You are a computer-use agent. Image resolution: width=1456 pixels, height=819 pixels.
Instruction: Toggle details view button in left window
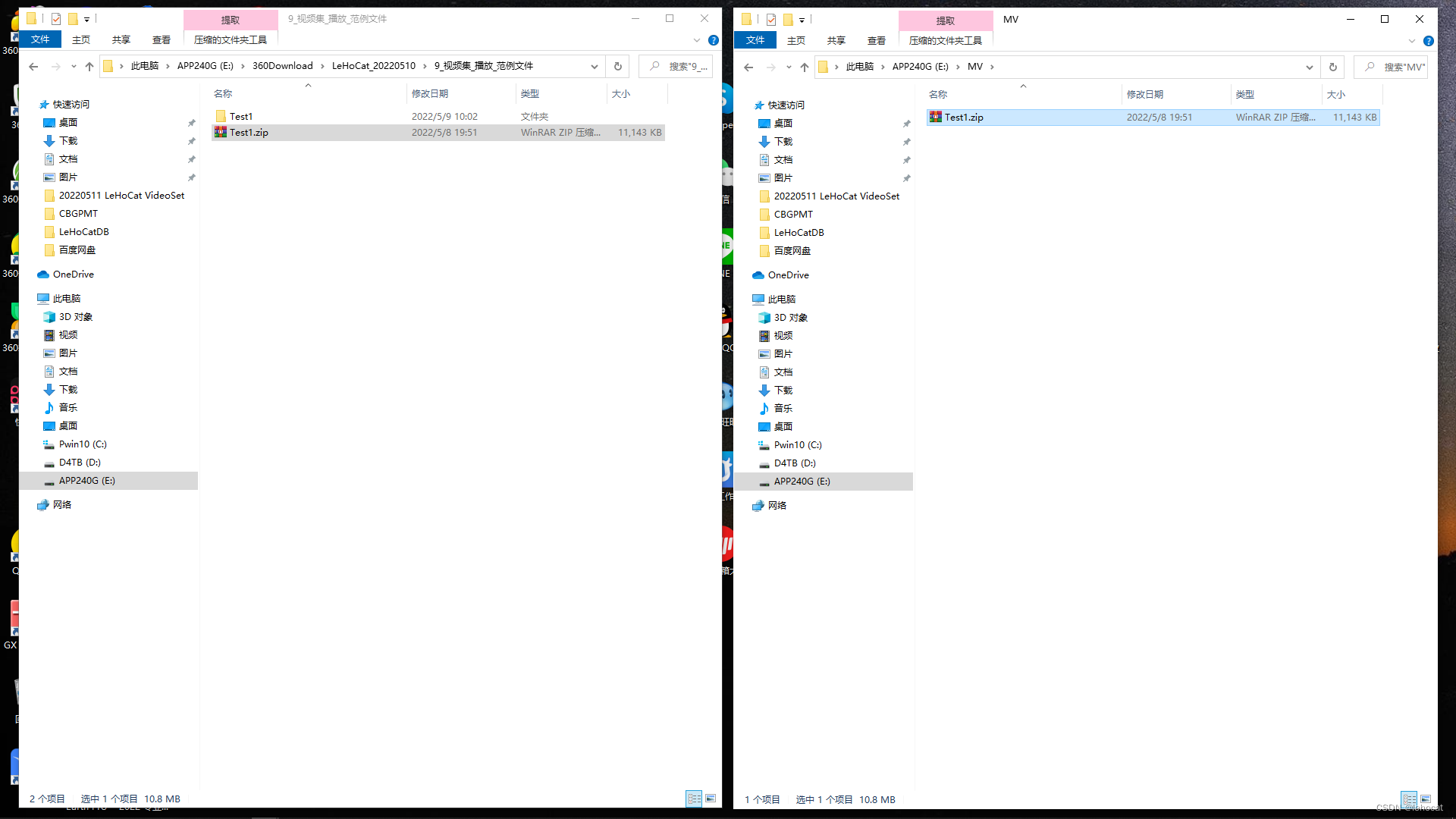point(694,799)
